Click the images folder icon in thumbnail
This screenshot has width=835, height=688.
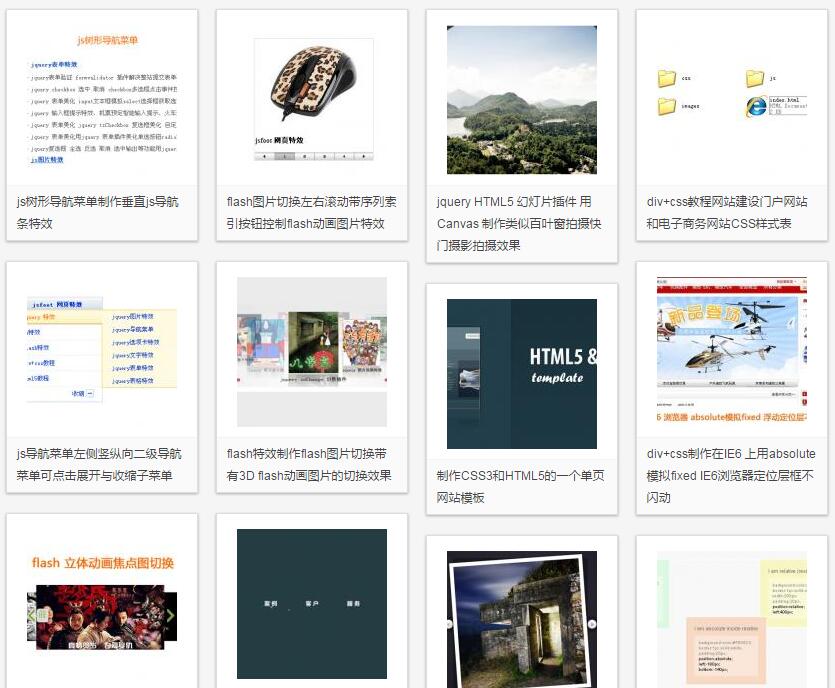click(x=667, y=106)
